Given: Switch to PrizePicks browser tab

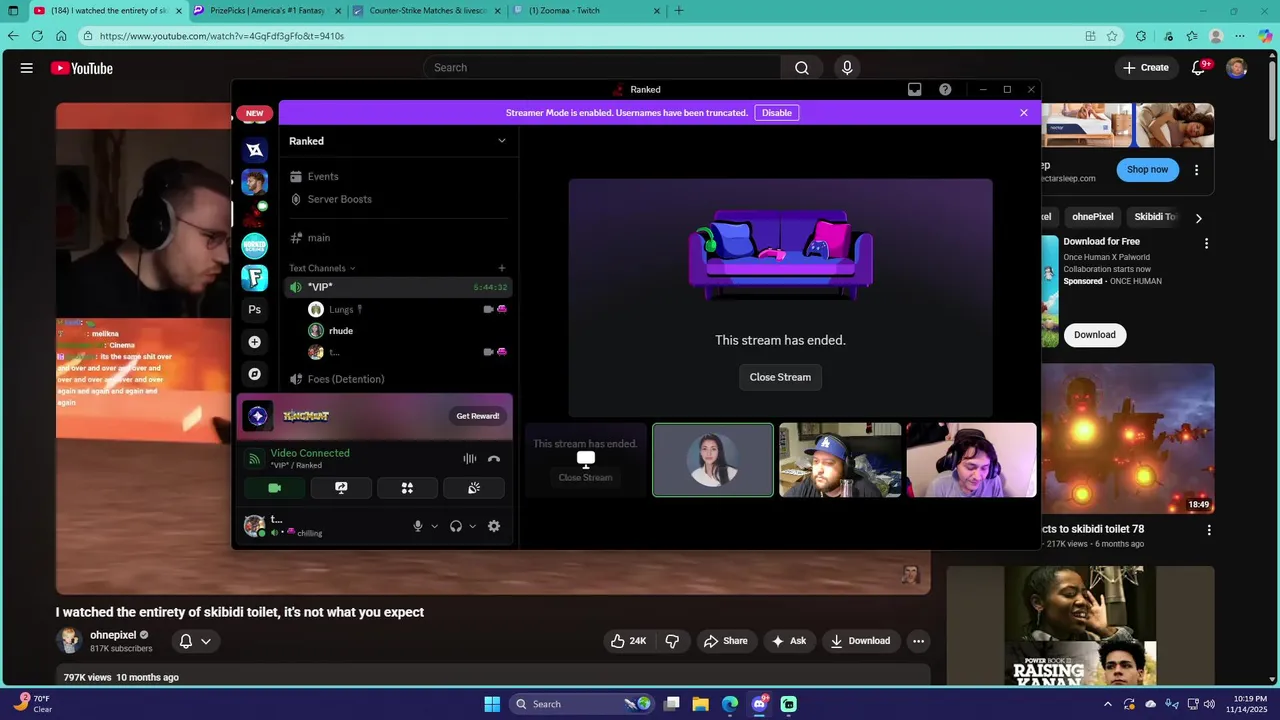Looking at the screenshot, I should 265,11.
